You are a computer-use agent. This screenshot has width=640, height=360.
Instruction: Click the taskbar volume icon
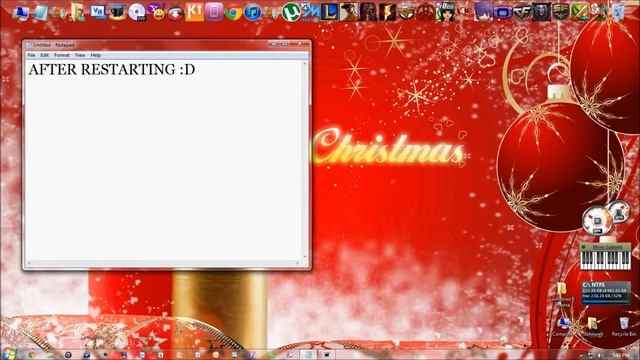[599, 356]
